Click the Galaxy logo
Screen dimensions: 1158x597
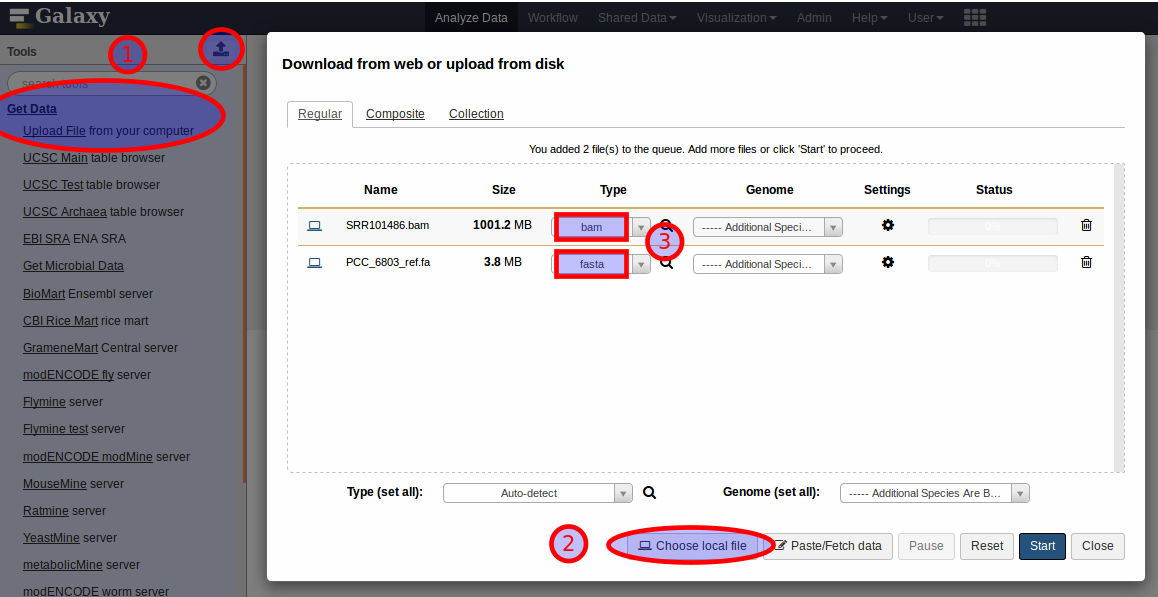tap(60, 16)
